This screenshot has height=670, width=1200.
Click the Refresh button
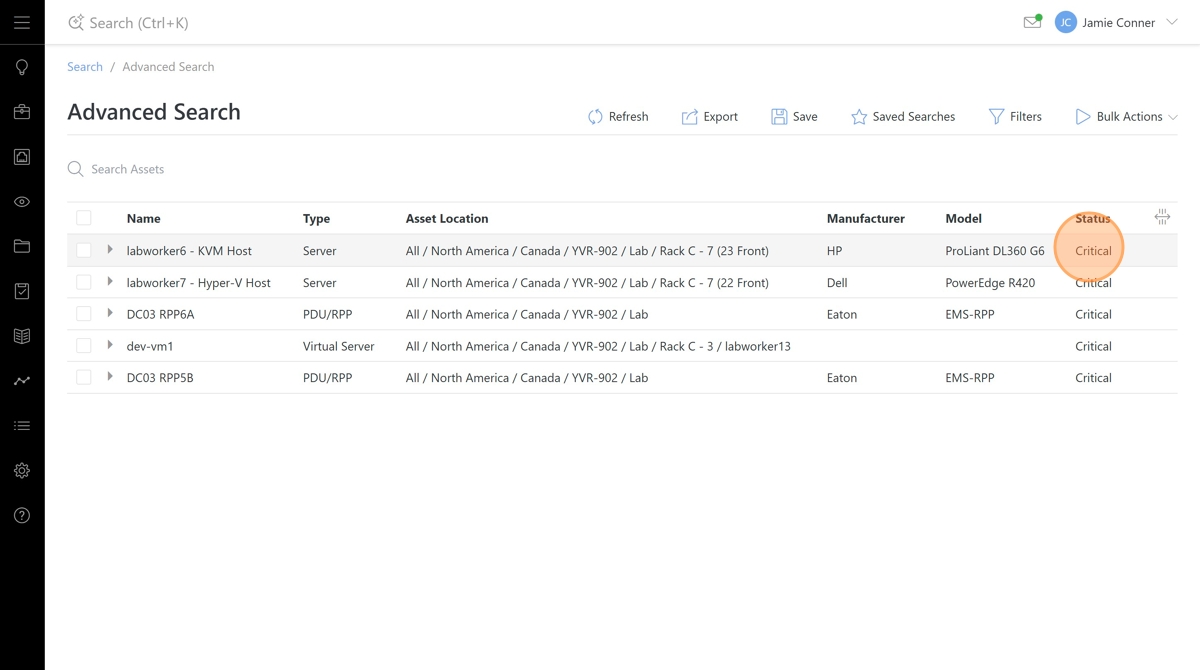[x=618, y=117]
